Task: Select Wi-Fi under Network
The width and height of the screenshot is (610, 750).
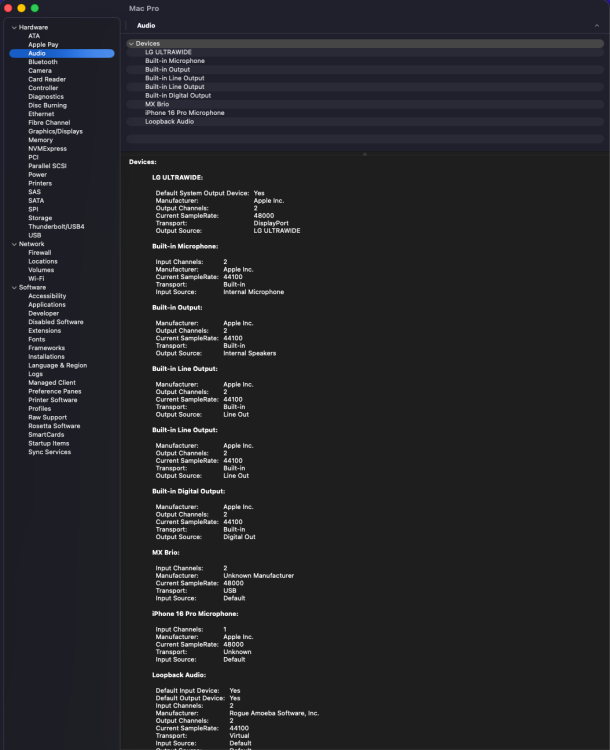Action: pyautogui.click(x=36, y=278)
